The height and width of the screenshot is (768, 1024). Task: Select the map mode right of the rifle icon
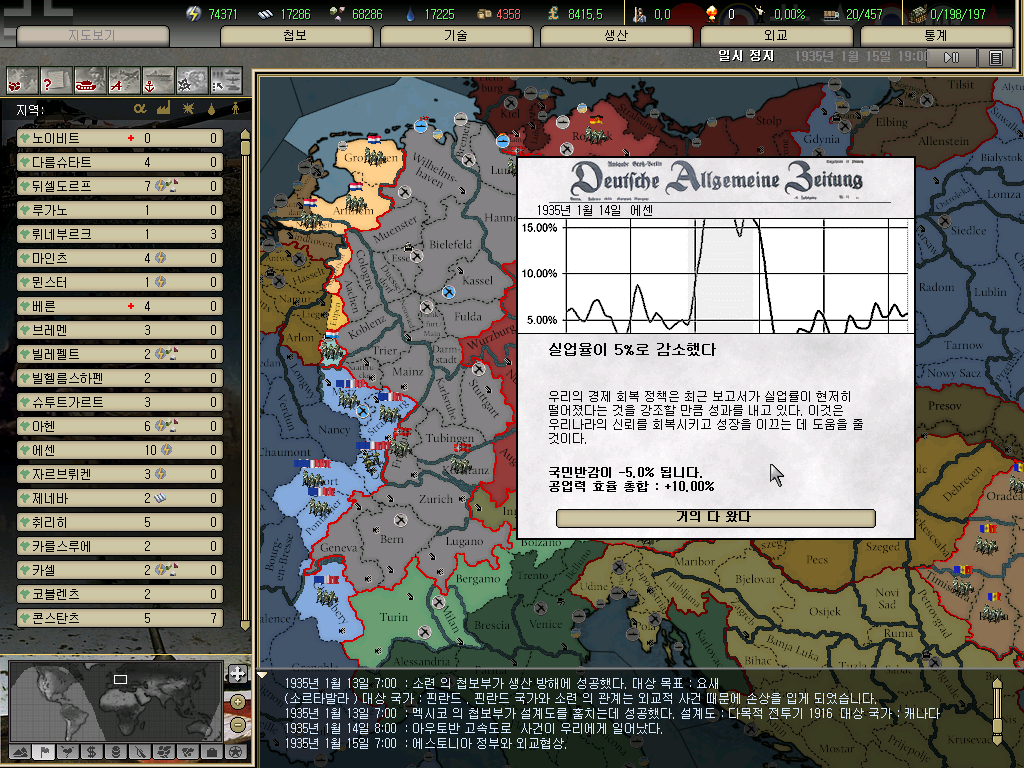pyautogui.click(x=164, y=752)
